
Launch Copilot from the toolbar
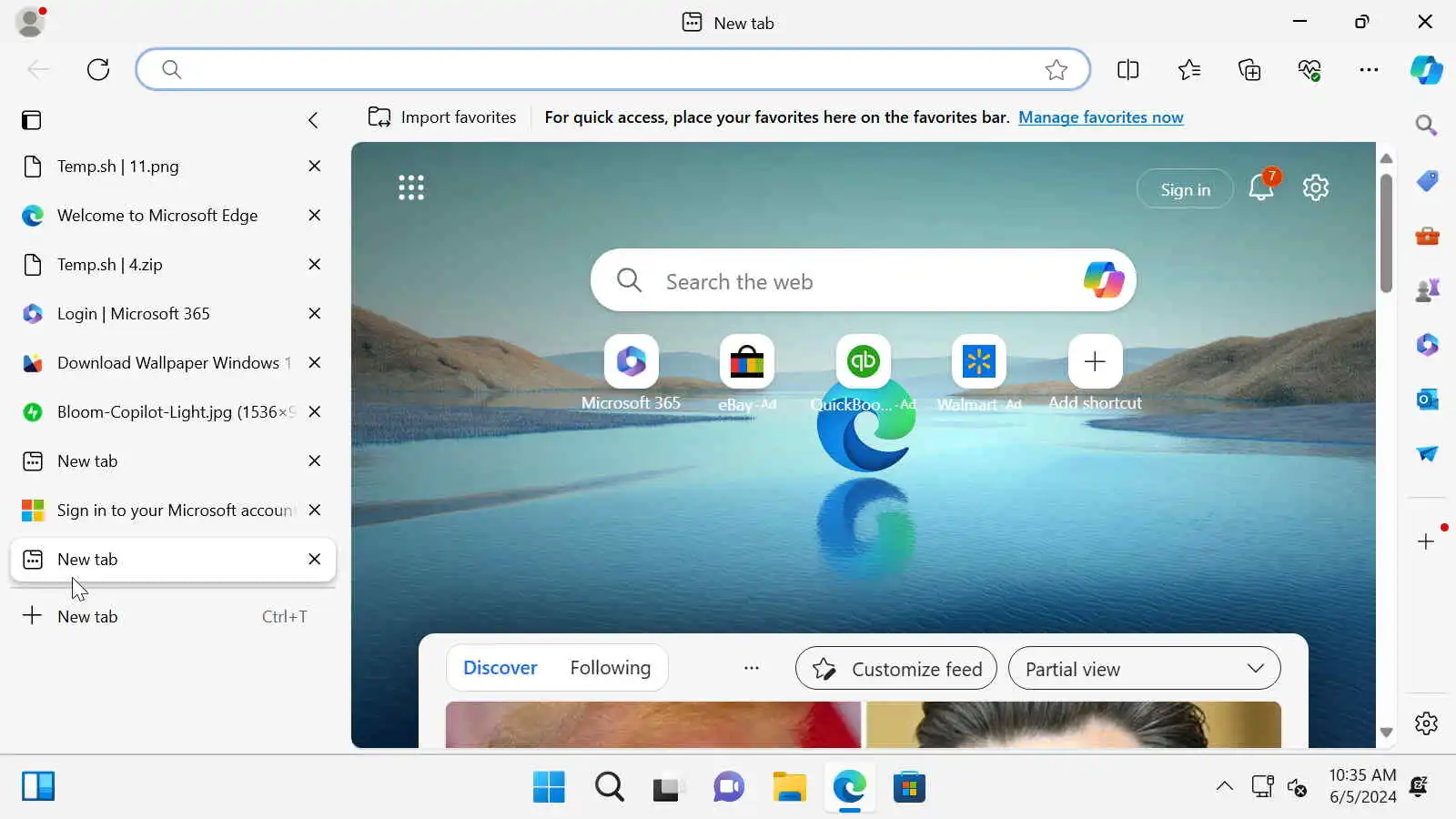pos(1426,70)
